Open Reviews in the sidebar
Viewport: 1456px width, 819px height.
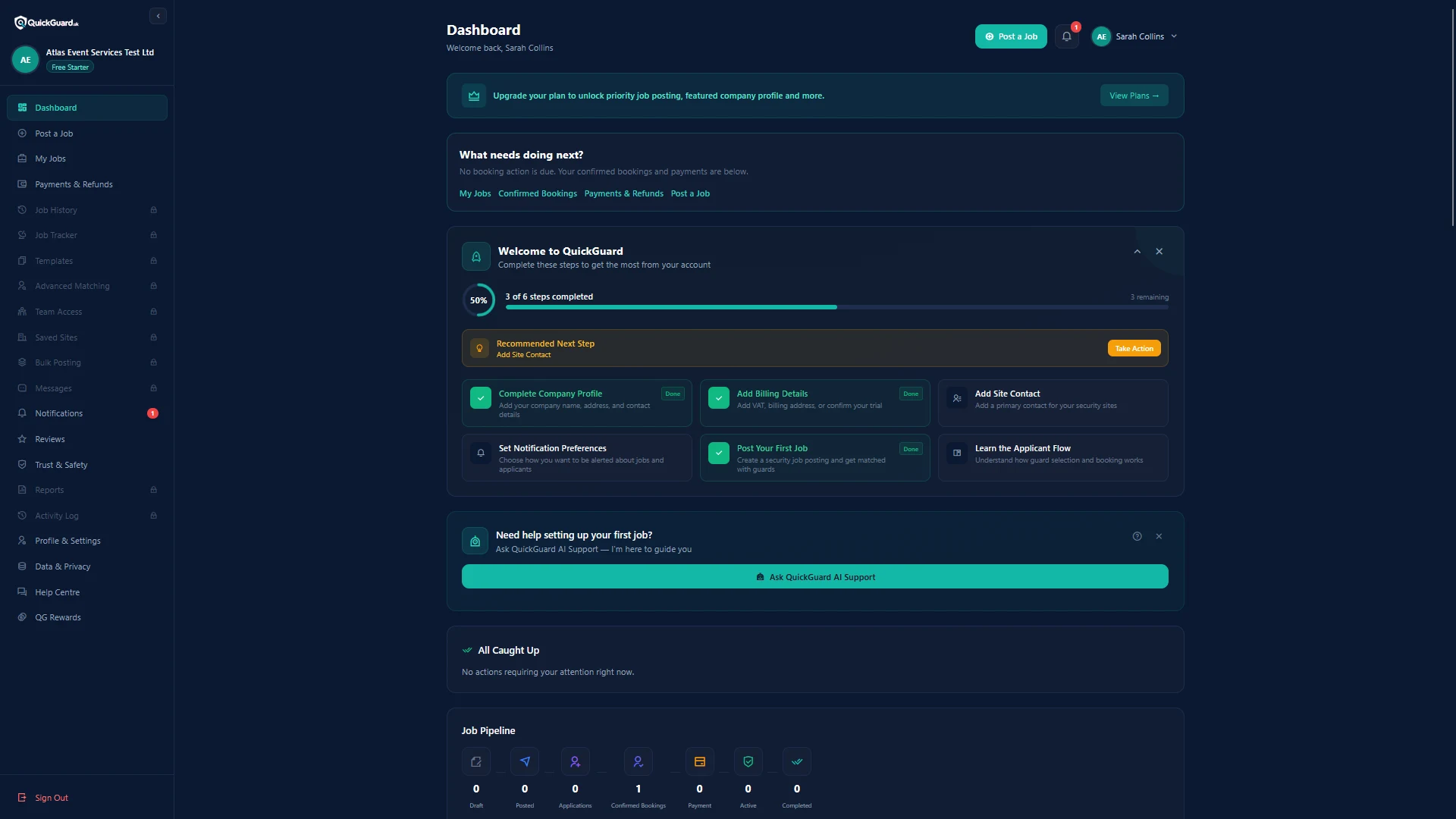87,439
